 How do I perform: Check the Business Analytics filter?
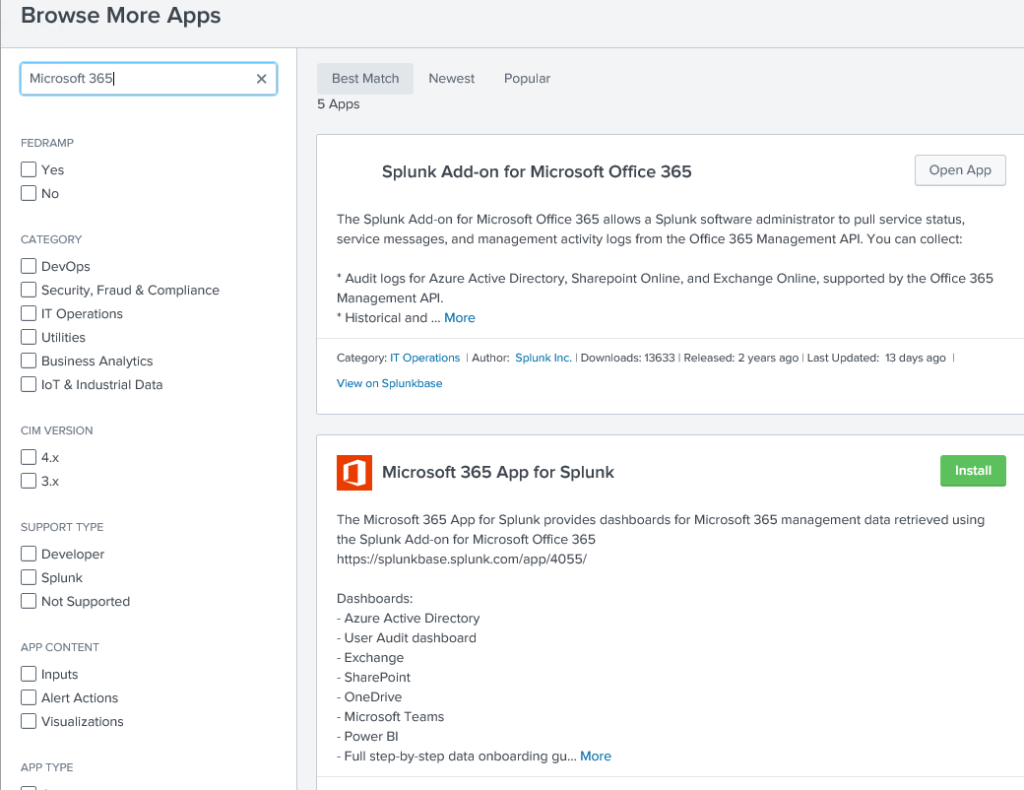(28, 361)
